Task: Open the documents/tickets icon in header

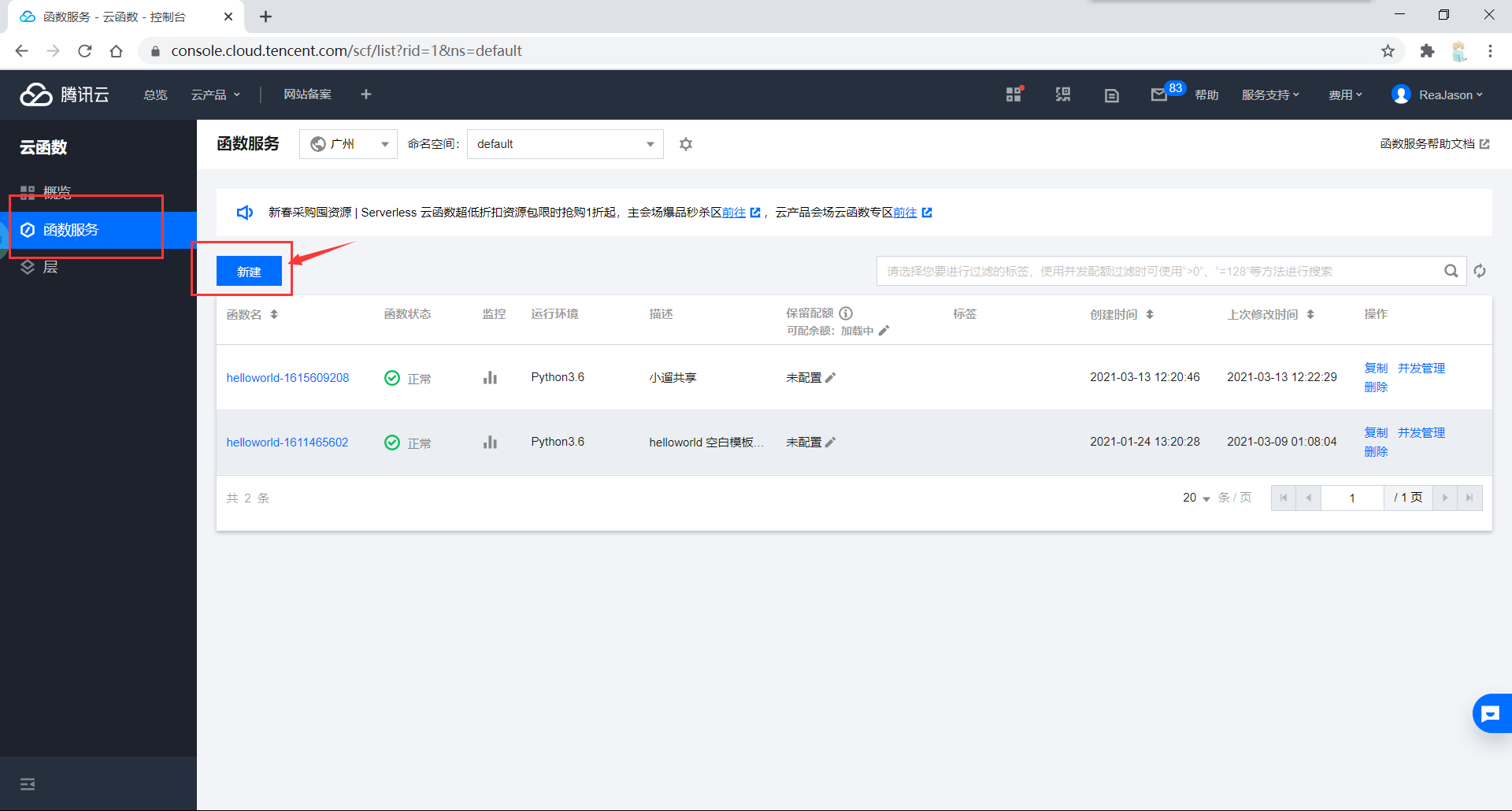Action: click(1112, 95)
